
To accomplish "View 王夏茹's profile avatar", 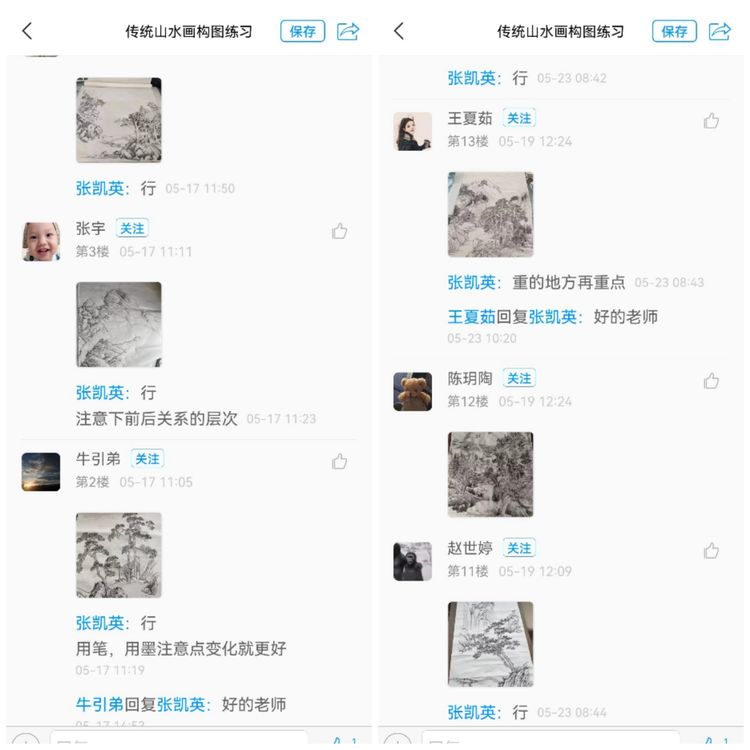I will click(x=412, y=132).
